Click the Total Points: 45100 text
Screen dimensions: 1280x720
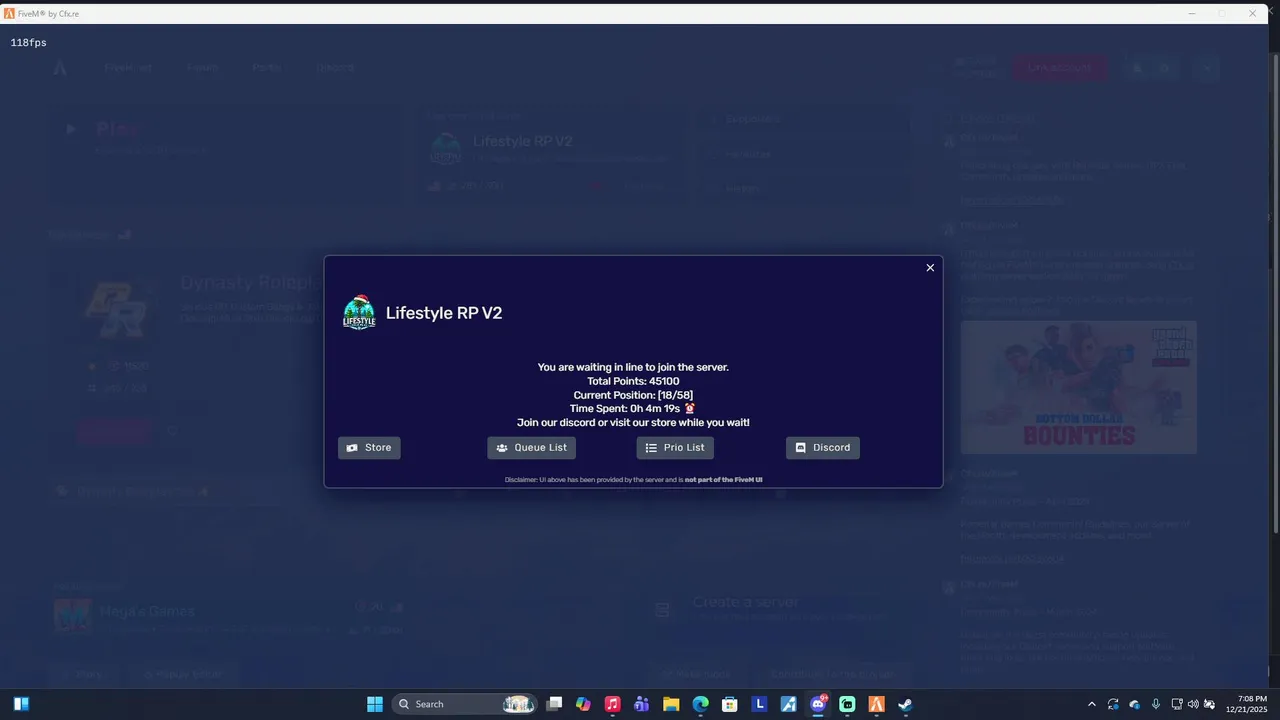pyautogui.click(x=633, y=381)
